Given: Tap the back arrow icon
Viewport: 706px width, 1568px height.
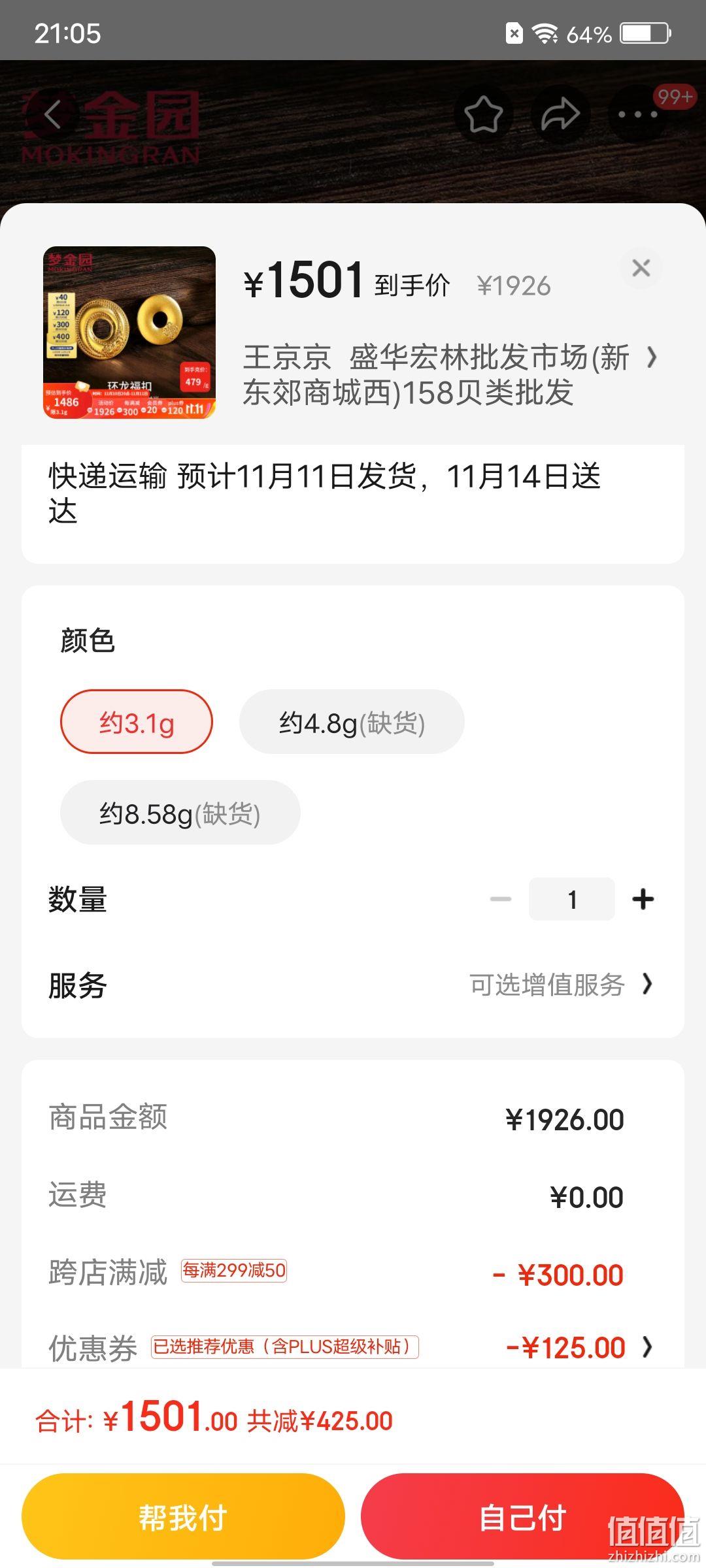Looking at the screenshot, I should tap(52, 114).
